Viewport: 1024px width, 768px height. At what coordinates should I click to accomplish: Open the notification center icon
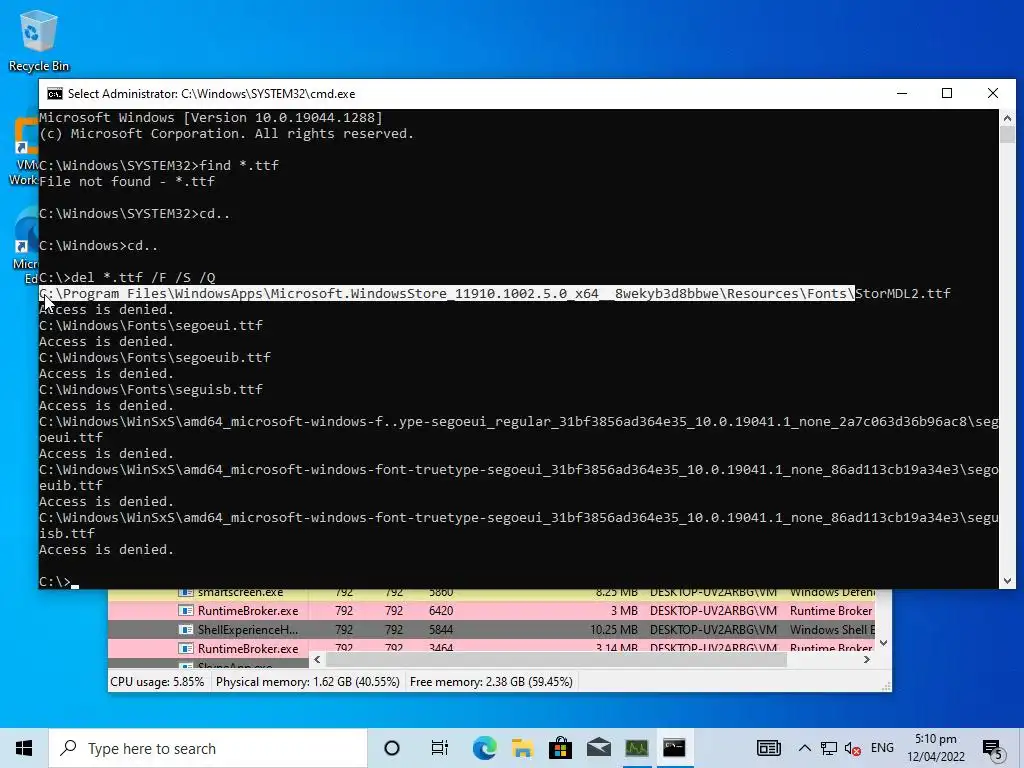(993, 749)
